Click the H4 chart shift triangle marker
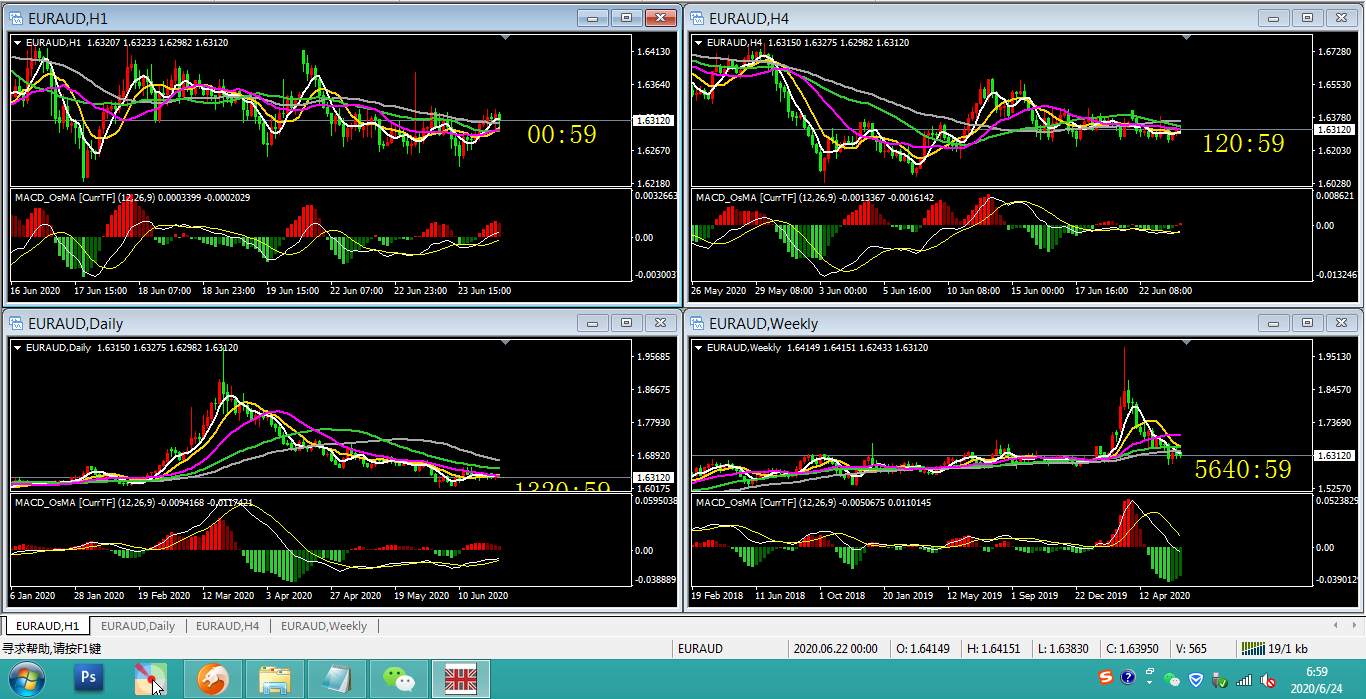Viewport: 1366px width, 699px height. (1187, 37)
